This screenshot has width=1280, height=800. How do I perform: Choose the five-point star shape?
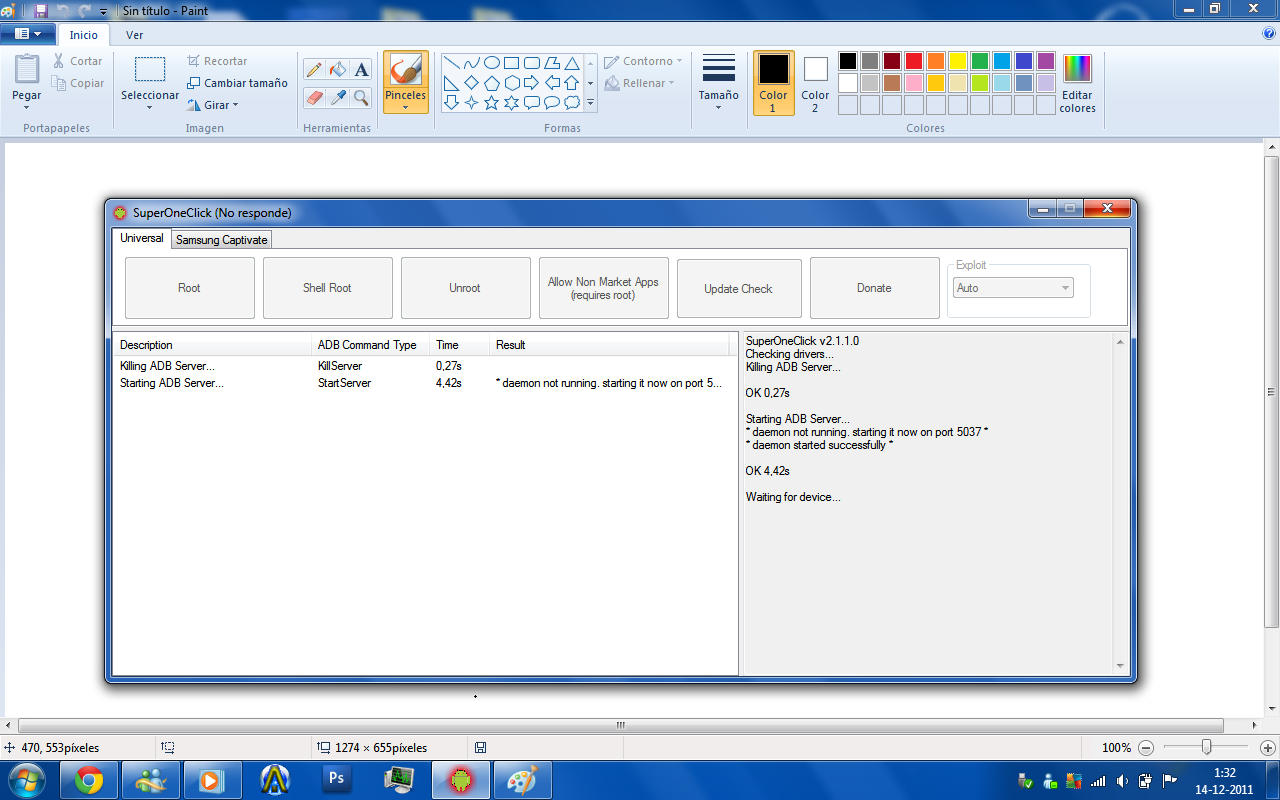[491, 102]
